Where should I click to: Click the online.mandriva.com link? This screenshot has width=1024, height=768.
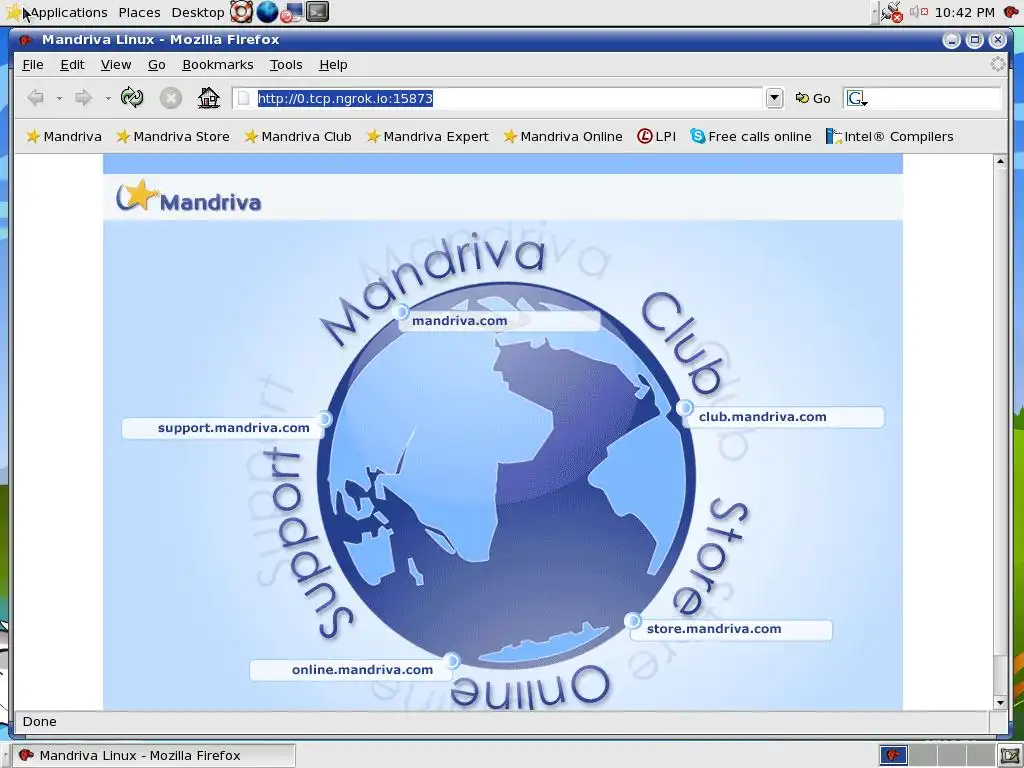click(362, 669)
